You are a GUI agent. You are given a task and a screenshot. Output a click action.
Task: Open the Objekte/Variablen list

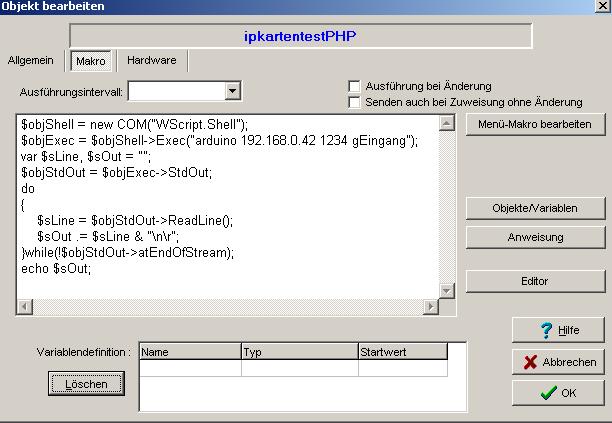(535, 208)
